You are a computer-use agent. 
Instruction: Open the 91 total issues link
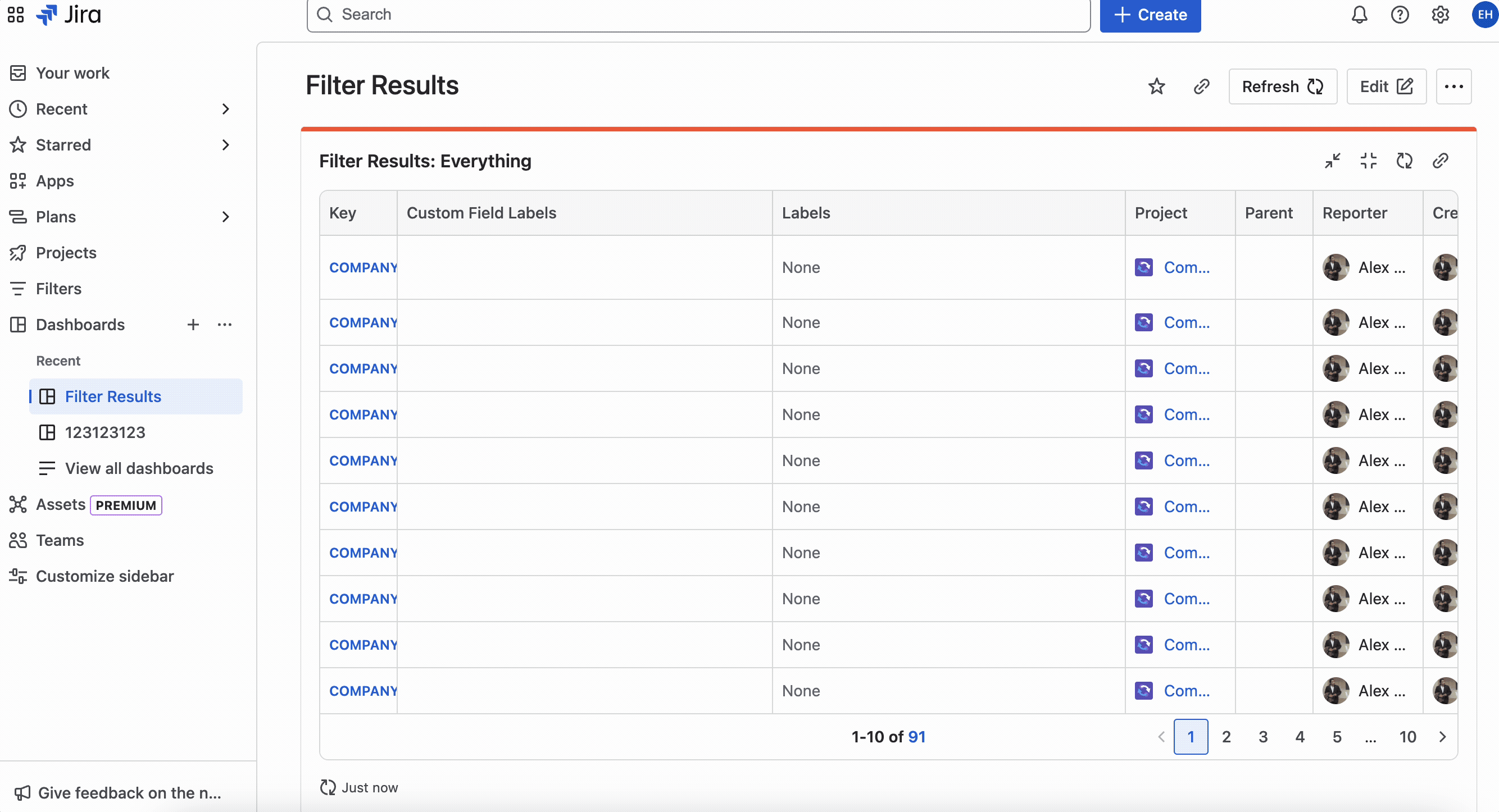click(x=916, y=736)
